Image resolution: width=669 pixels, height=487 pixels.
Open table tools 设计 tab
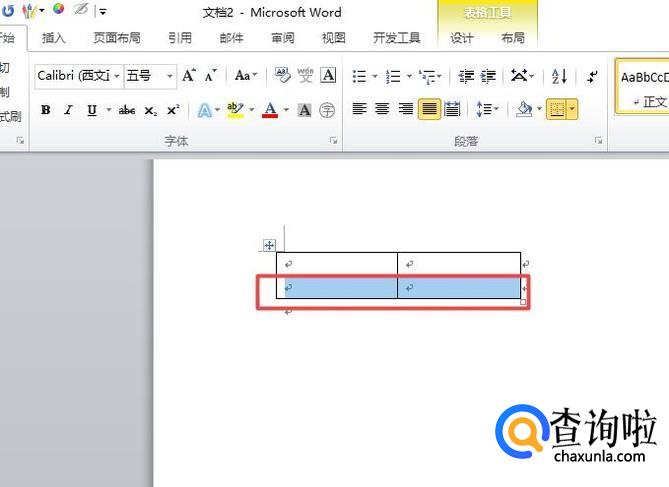462,38
